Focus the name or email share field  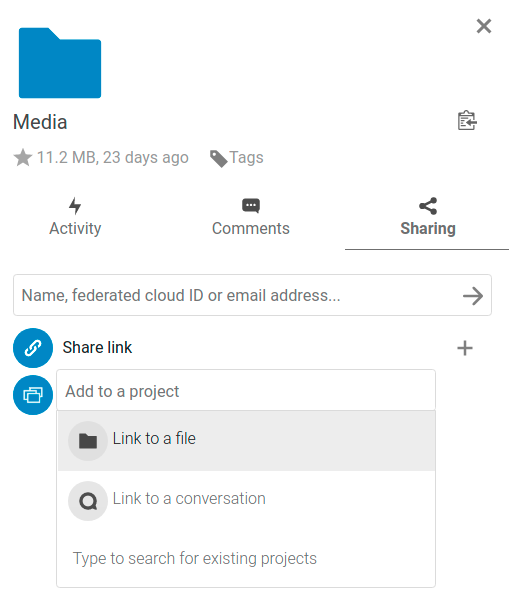(x=241, y=295)
